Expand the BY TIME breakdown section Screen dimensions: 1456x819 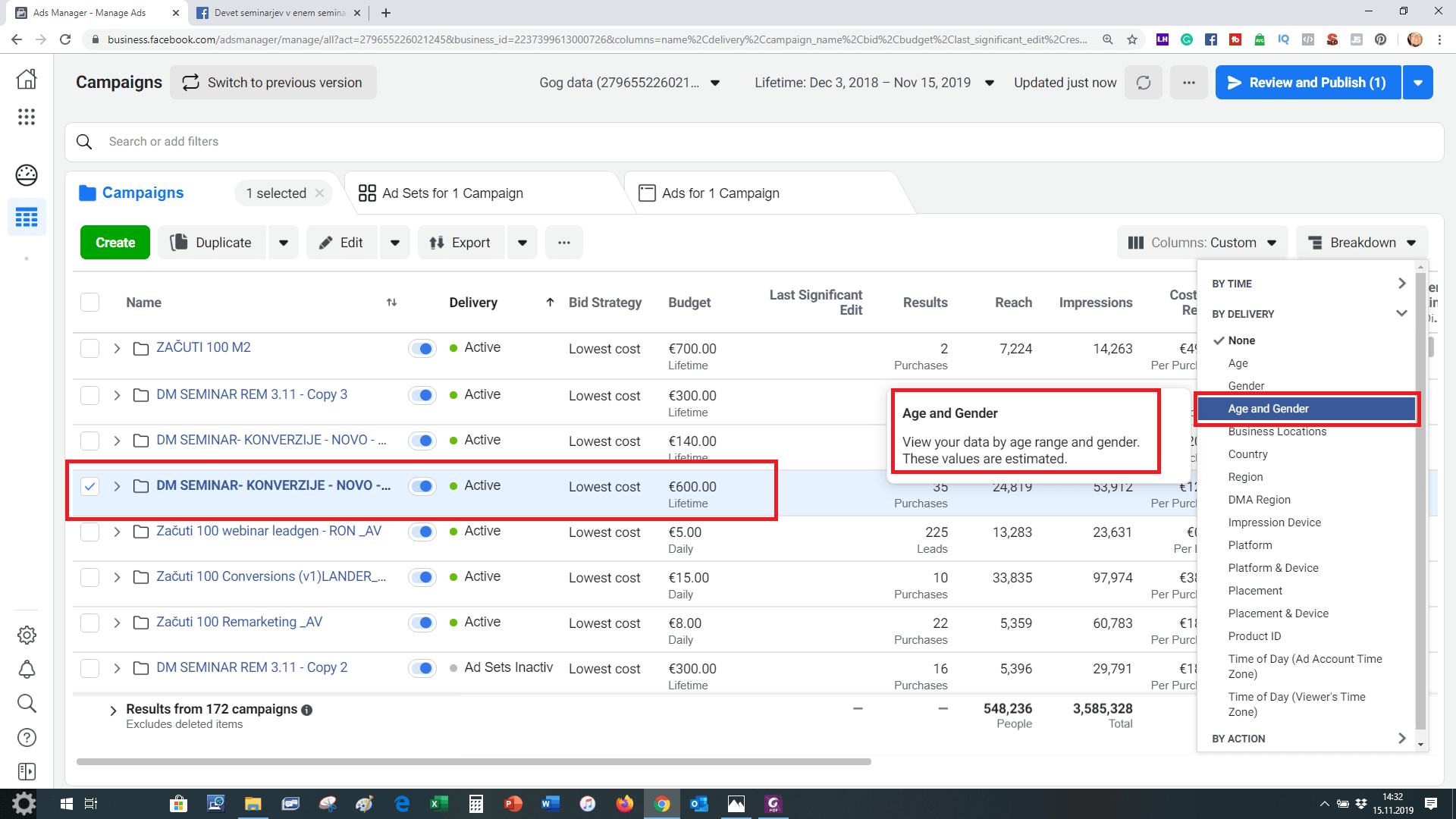coord(1308,284)
